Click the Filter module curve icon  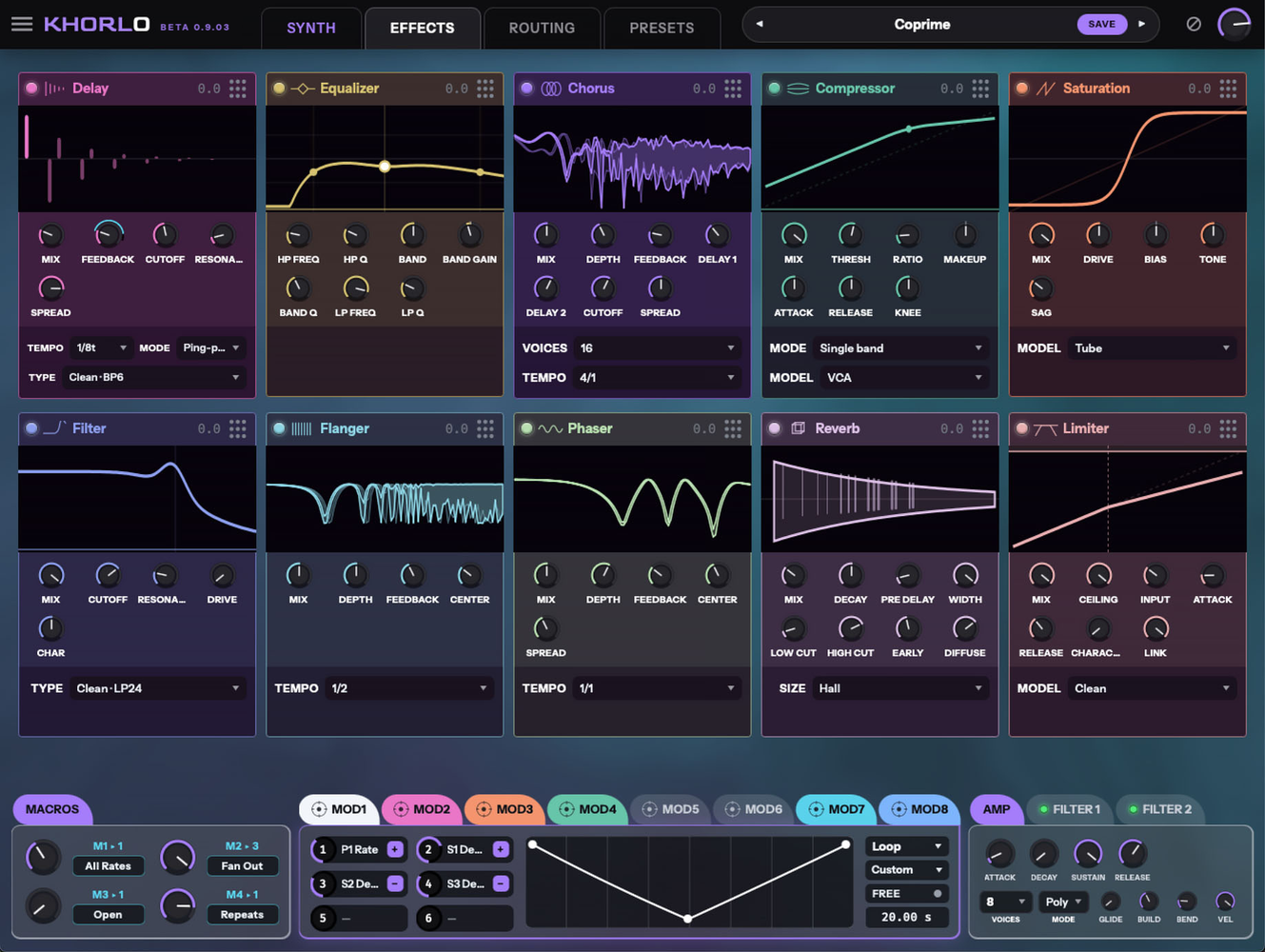[x=54, y=428]
